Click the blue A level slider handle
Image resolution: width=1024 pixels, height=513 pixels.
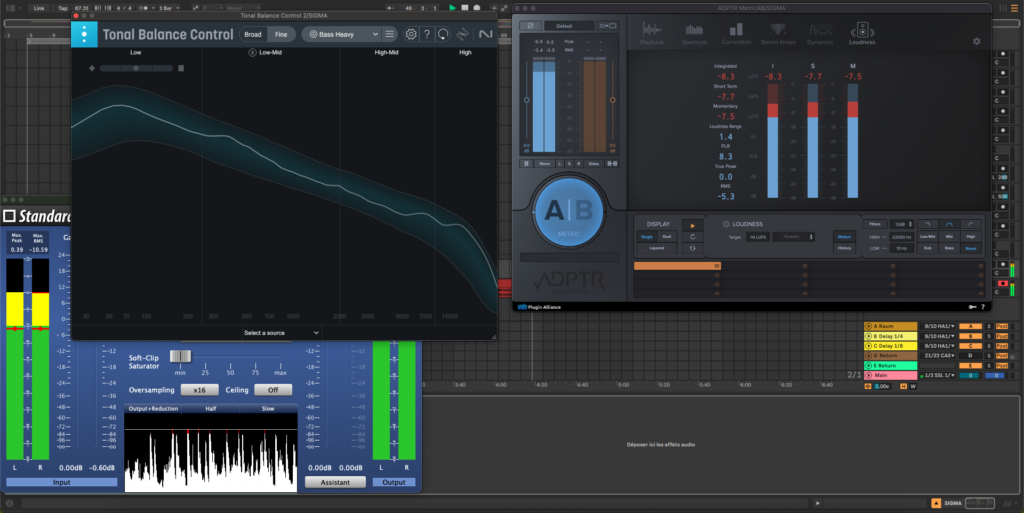pos(526,101)
